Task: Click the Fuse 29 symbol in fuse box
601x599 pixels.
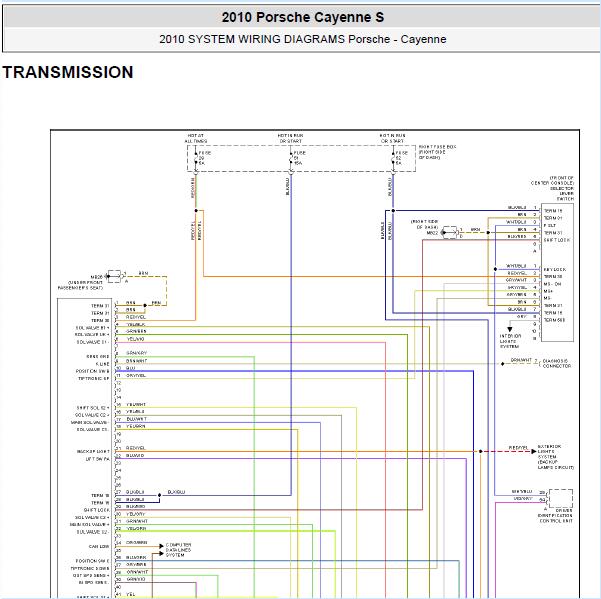Action: coord(196,157)
